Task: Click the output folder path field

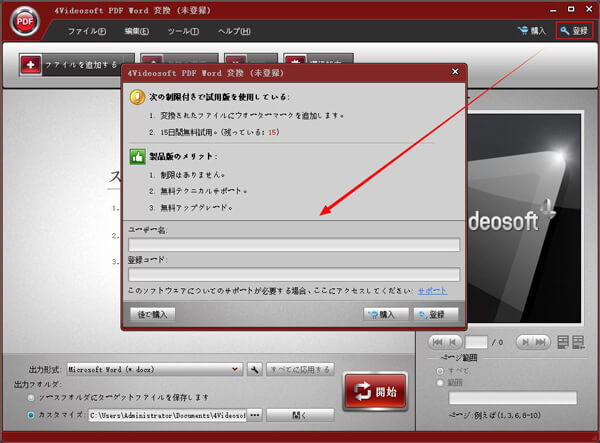Action: [168, 415]
